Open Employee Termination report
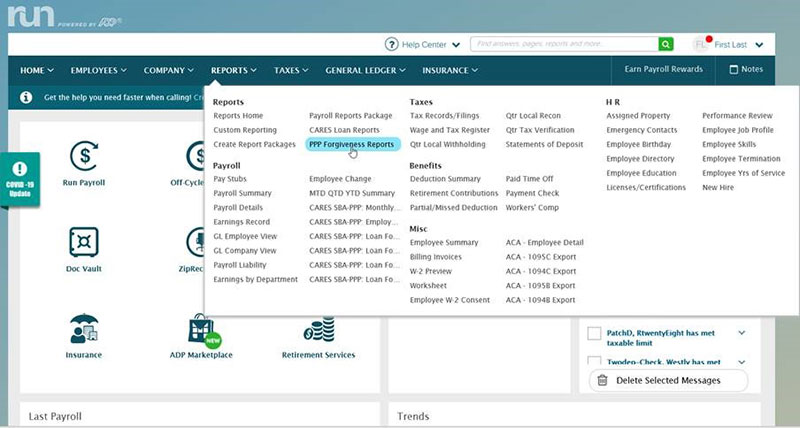 [741, 159]
